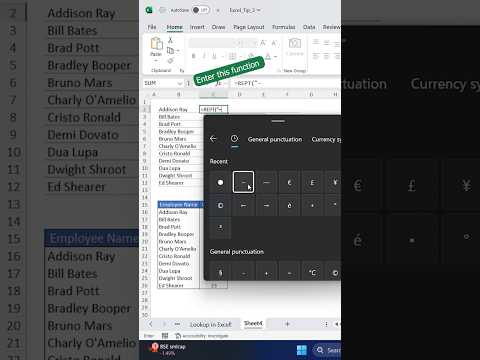Switch to the Lookup in Excel sheet

coord(210,324)
